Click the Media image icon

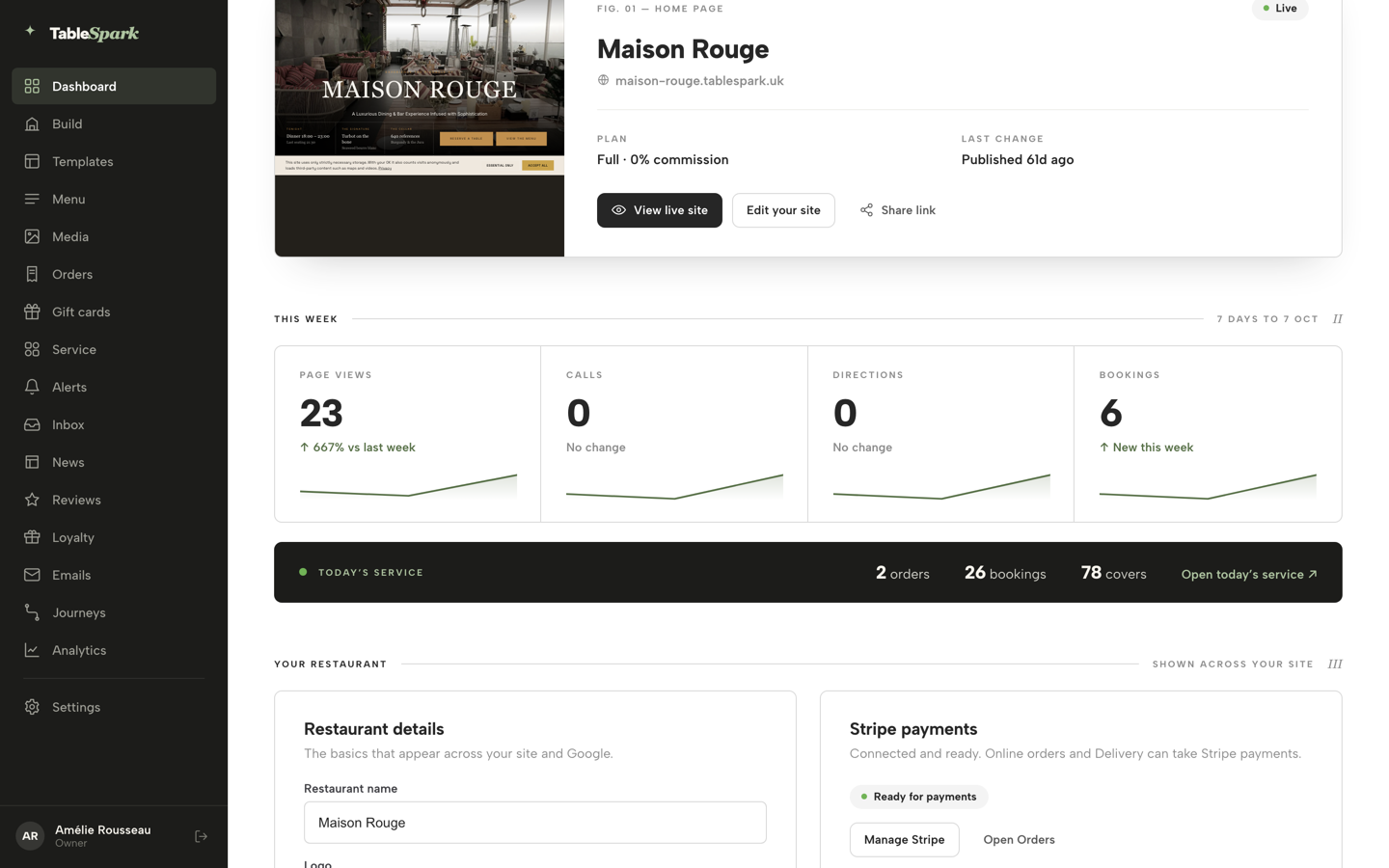pos(32,237)
